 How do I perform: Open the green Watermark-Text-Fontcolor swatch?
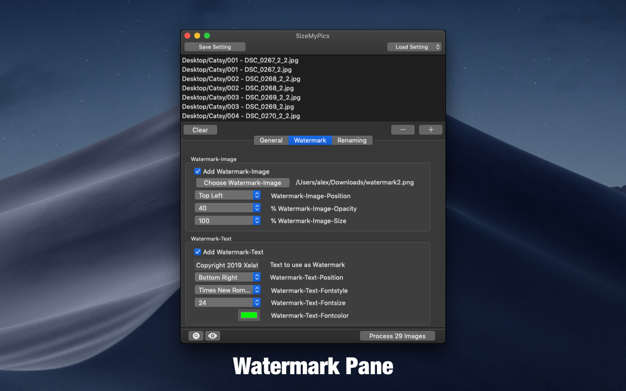click(x=249, y=315)
